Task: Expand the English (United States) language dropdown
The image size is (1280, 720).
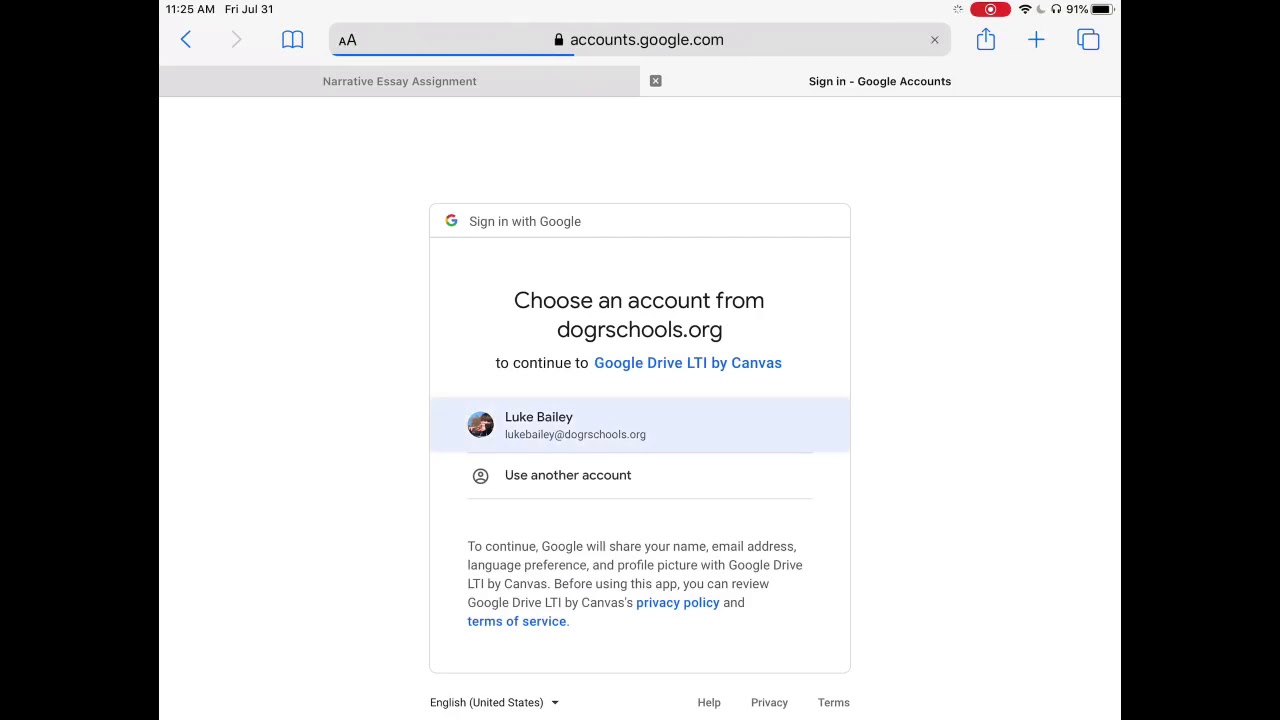Action: click(x=495, y=702)
